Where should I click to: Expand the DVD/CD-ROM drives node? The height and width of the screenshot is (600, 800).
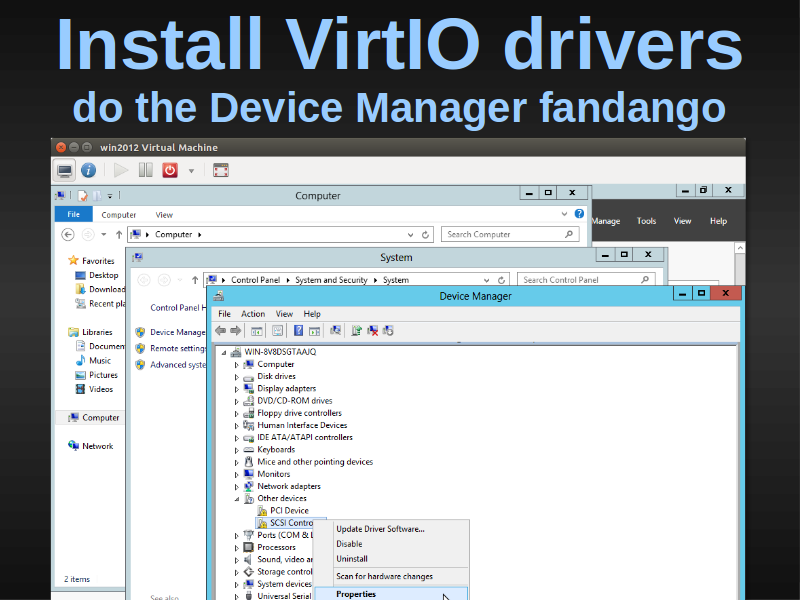[x=236, y=402]
